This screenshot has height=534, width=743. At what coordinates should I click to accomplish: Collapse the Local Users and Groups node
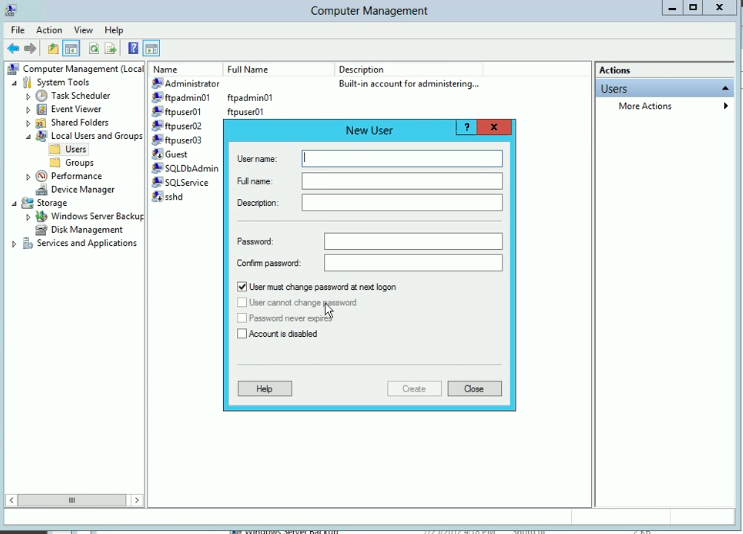pos(28,136)
